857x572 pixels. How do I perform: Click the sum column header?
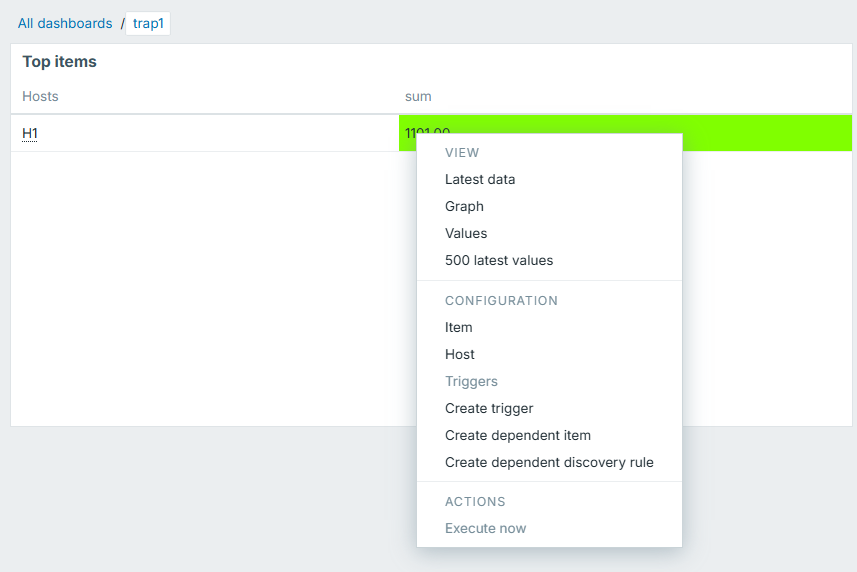pyautogui.click(x=418, y=96)
